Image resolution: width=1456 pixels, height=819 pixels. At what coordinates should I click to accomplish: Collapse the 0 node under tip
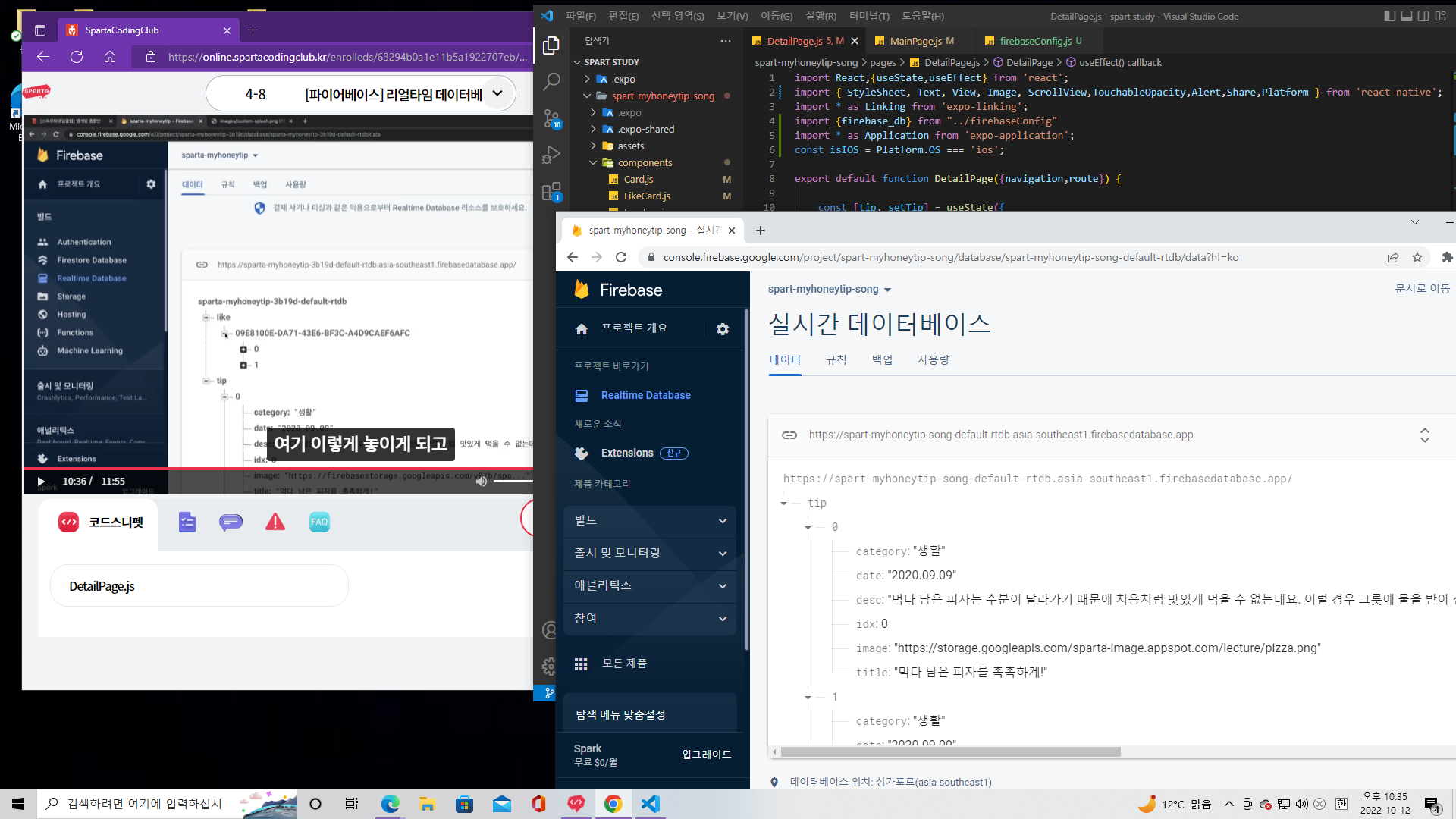pyautogui.click(x=808, y=528)
